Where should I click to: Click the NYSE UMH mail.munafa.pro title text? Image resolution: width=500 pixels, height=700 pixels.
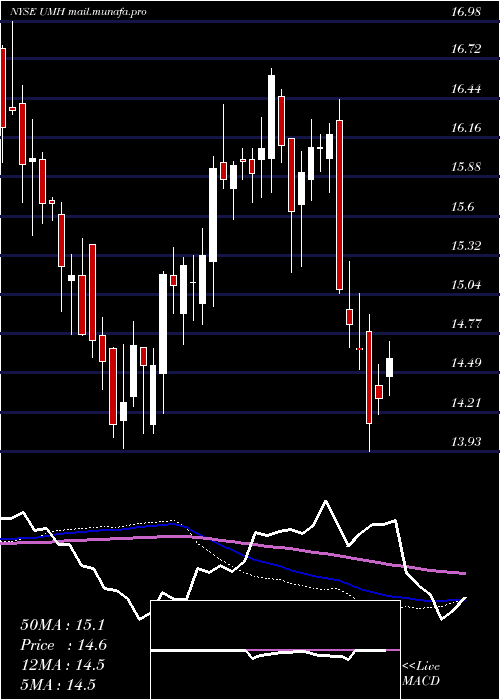pos(79,12)
